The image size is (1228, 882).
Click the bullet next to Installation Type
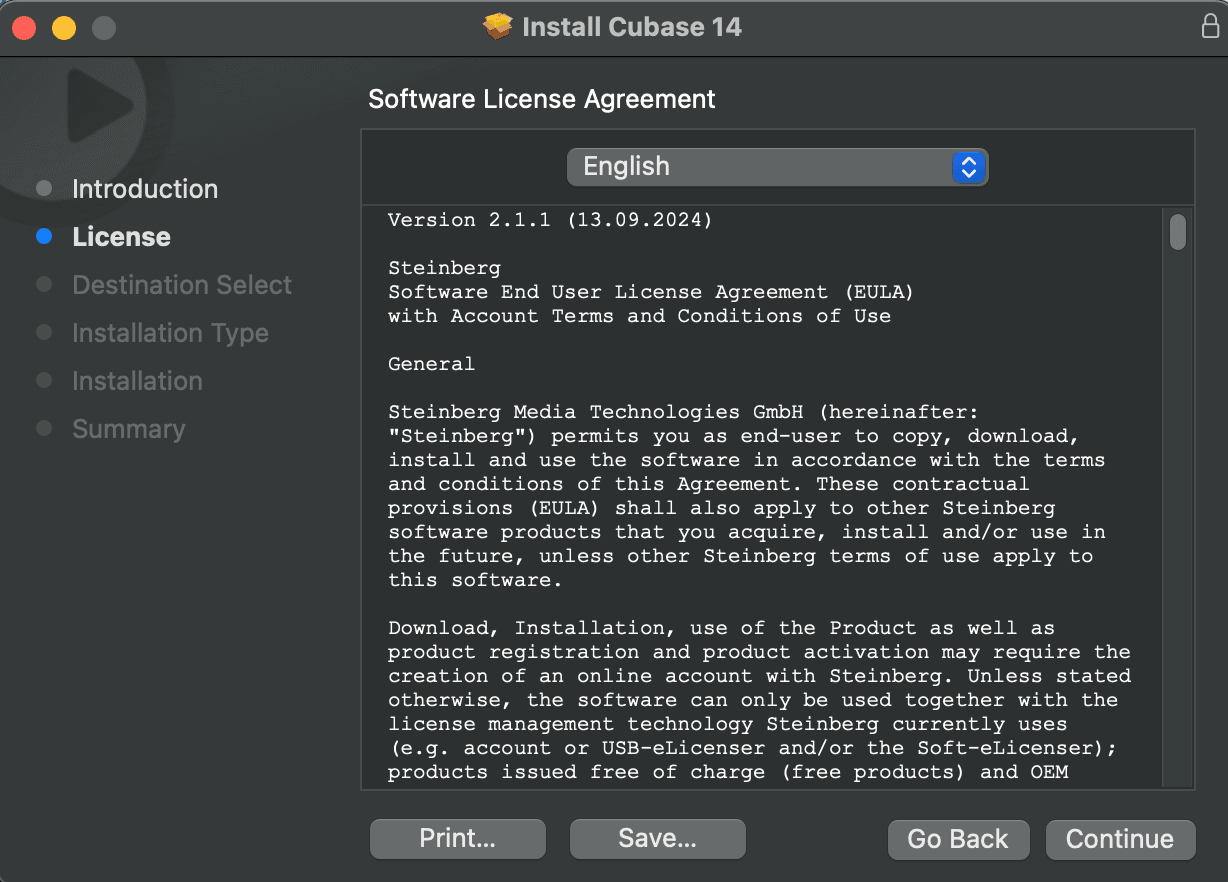pos(44,333)
